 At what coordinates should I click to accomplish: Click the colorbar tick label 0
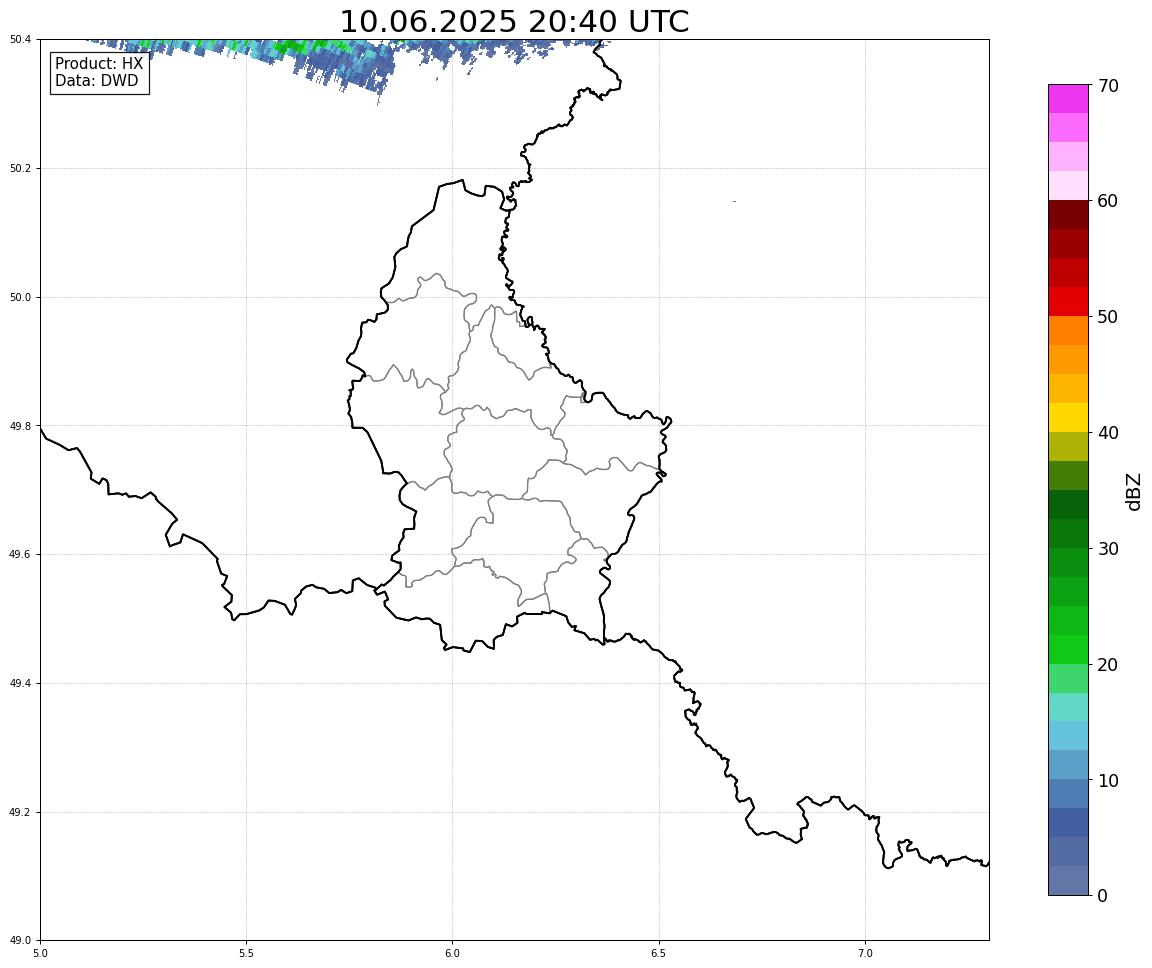click(1102, 895)
